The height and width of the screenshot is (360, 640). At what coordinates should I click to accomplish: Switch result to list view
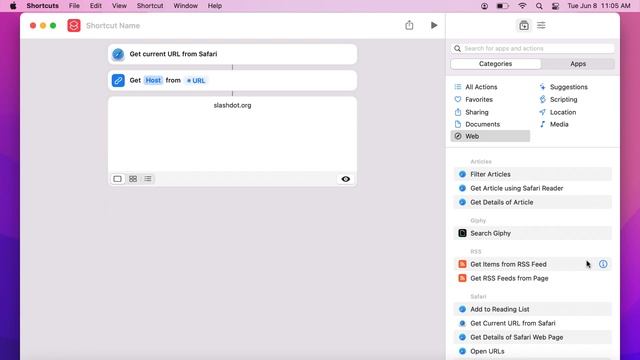click(148, 179)
